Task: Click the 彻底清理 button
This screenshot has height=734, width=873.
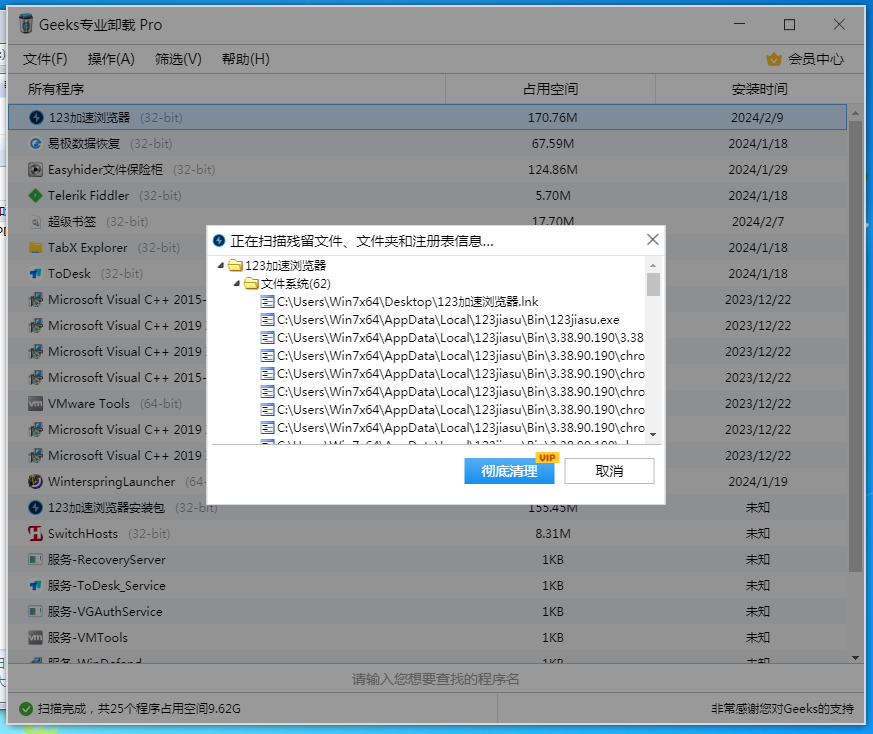Action: coord(509,471)
